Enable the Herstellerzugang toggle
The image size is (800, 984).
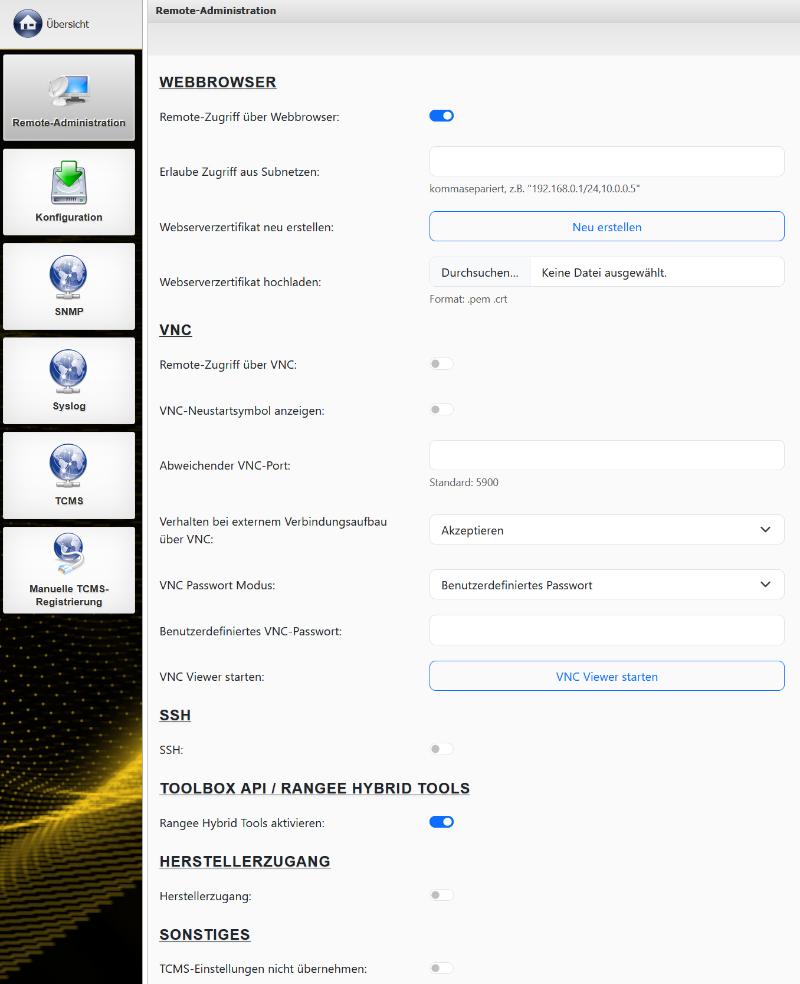(x=441, y=895)
